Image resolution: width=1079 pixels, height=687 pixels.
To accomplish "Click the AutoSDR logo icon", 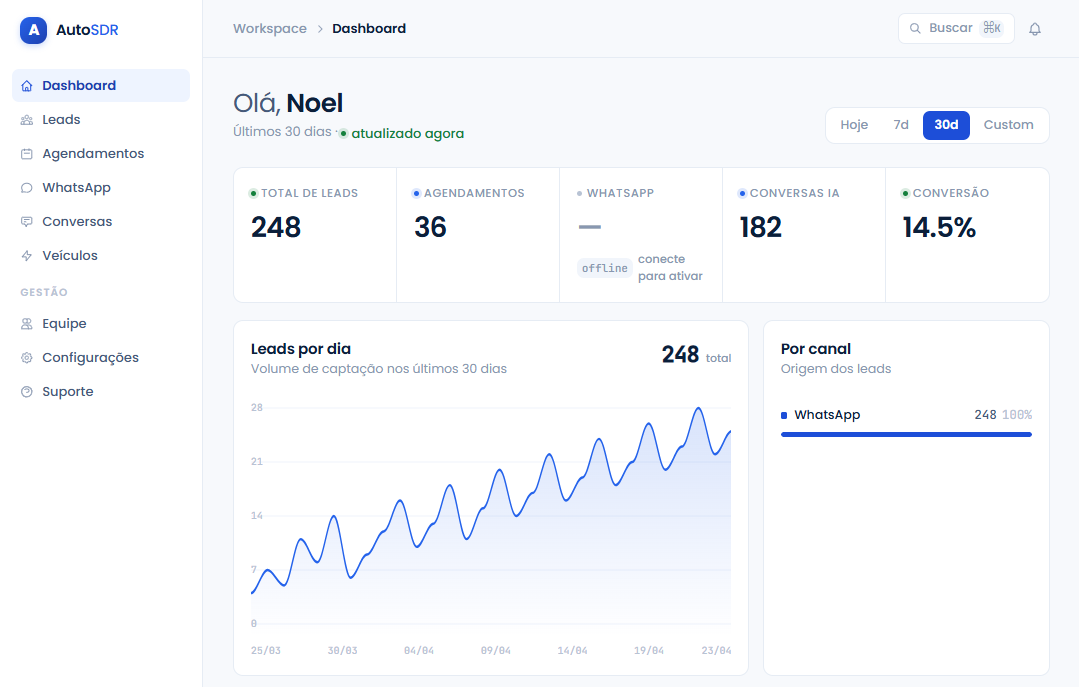I will [x=33, y=30].
